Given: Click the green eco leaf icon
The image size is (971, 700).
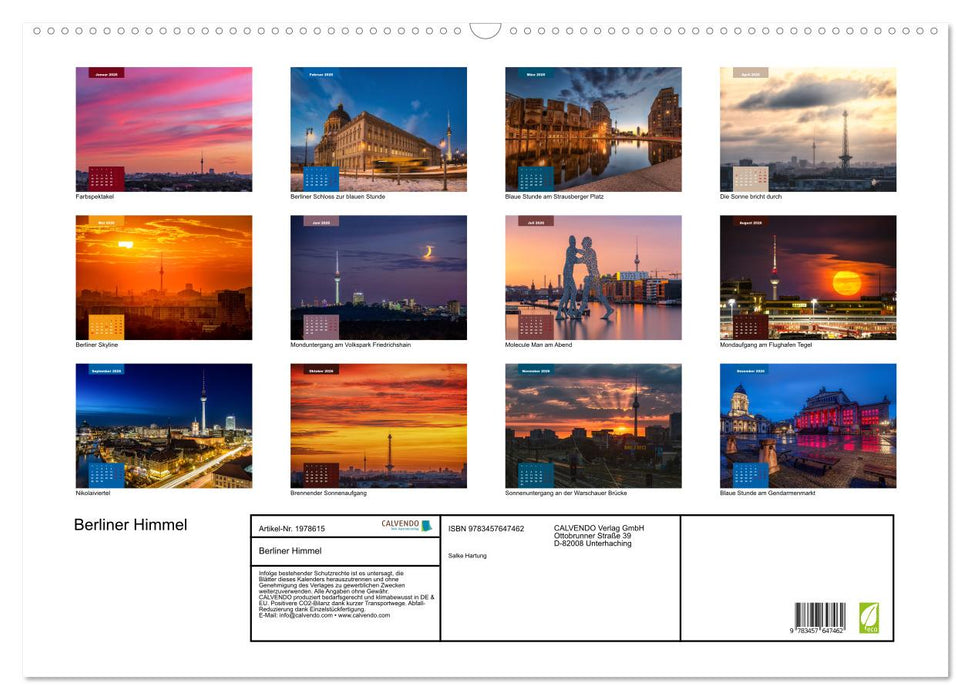Looking at the screenshot, I should tap(868, 617).
